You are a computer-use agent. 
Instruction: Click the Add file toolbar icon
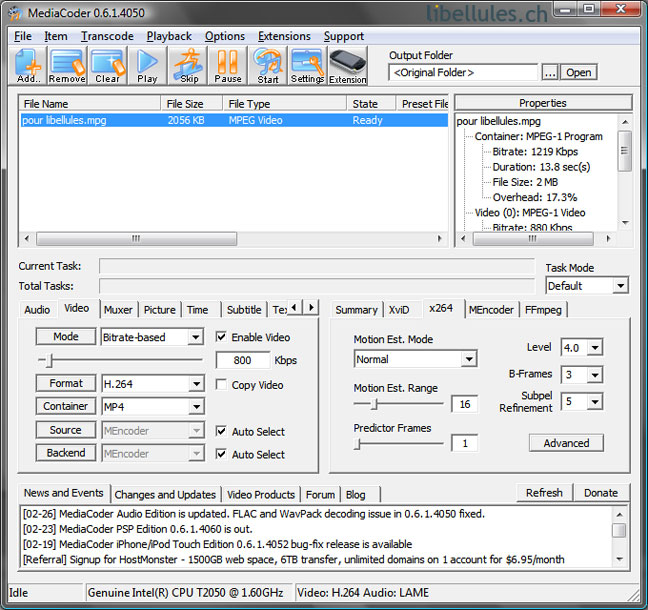28,66
